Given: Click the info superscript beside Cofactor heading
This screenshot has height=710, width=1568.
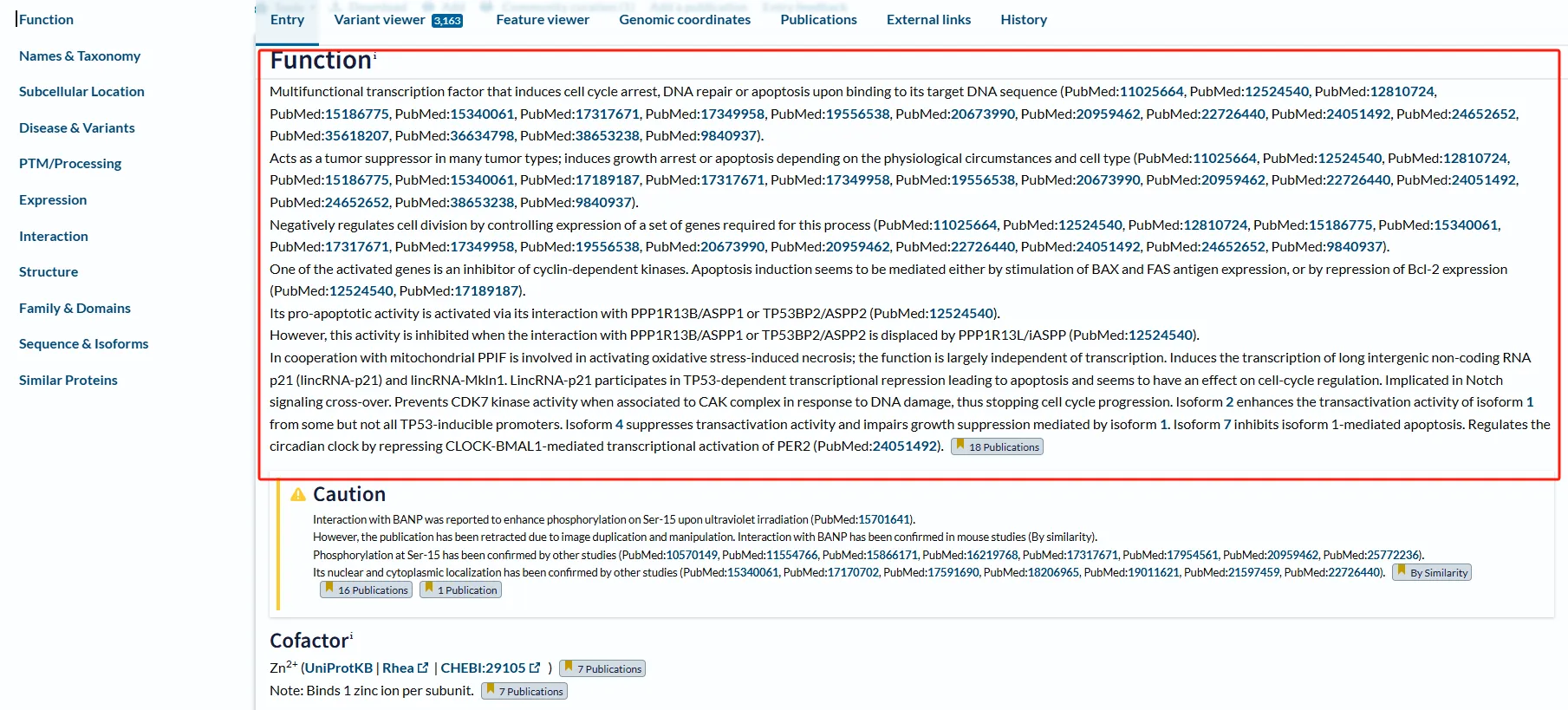Looking at the screenshot, I should [x=351, y=635].
